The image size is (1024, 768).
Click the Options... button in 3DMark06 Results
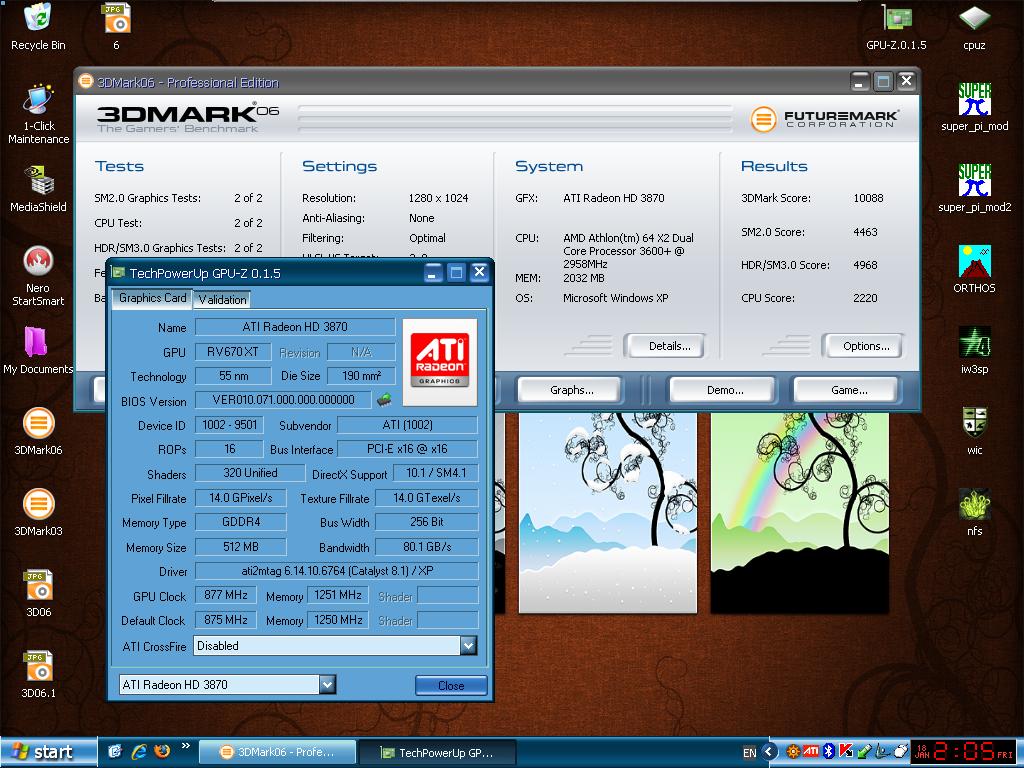[x=863, y=346]
